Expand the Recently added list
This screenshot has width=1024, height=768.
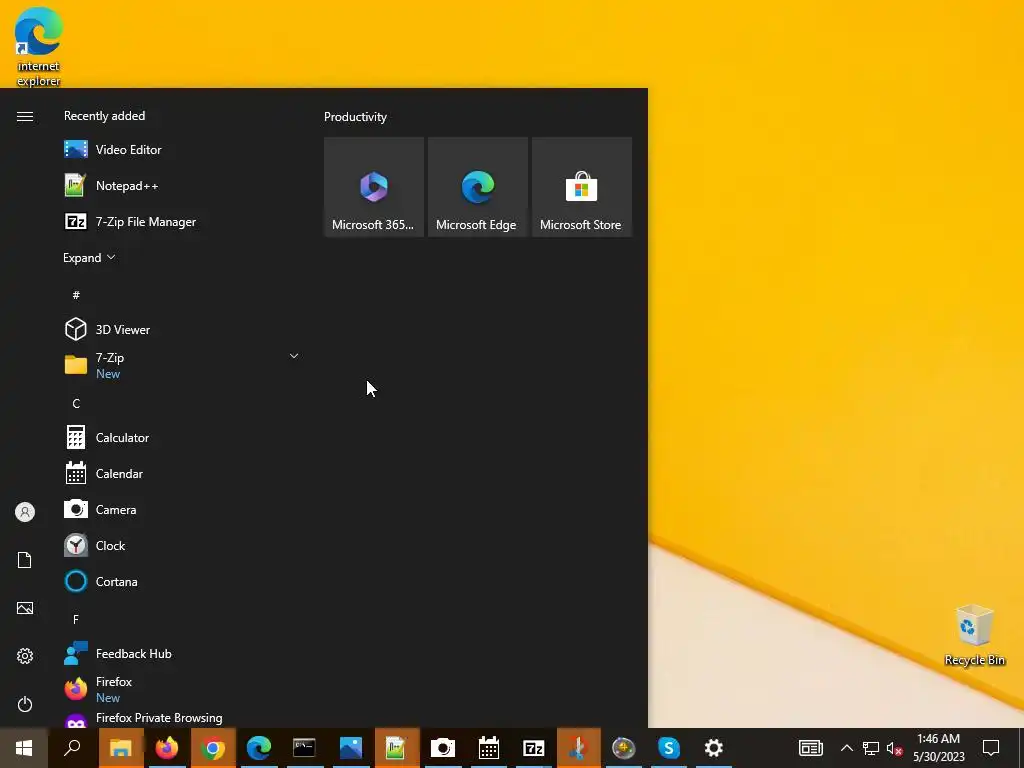89,257
